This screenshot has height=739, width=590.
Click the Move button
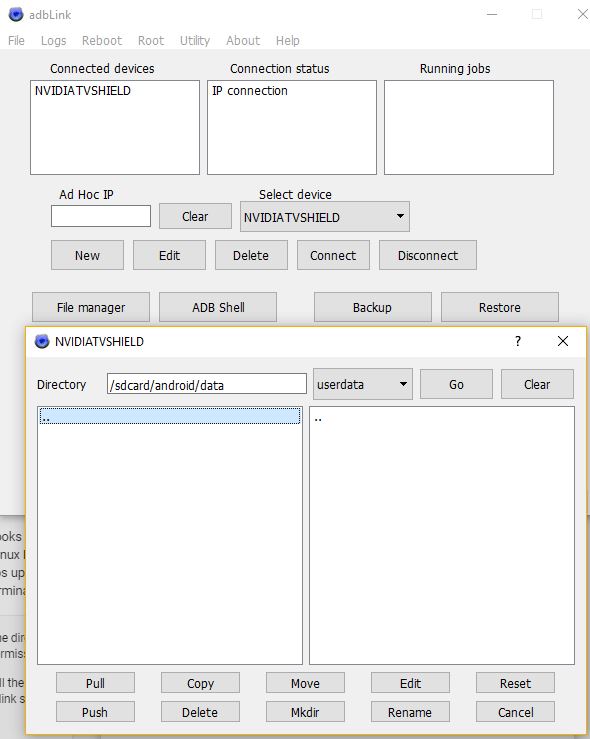click(x=305, y=683)
